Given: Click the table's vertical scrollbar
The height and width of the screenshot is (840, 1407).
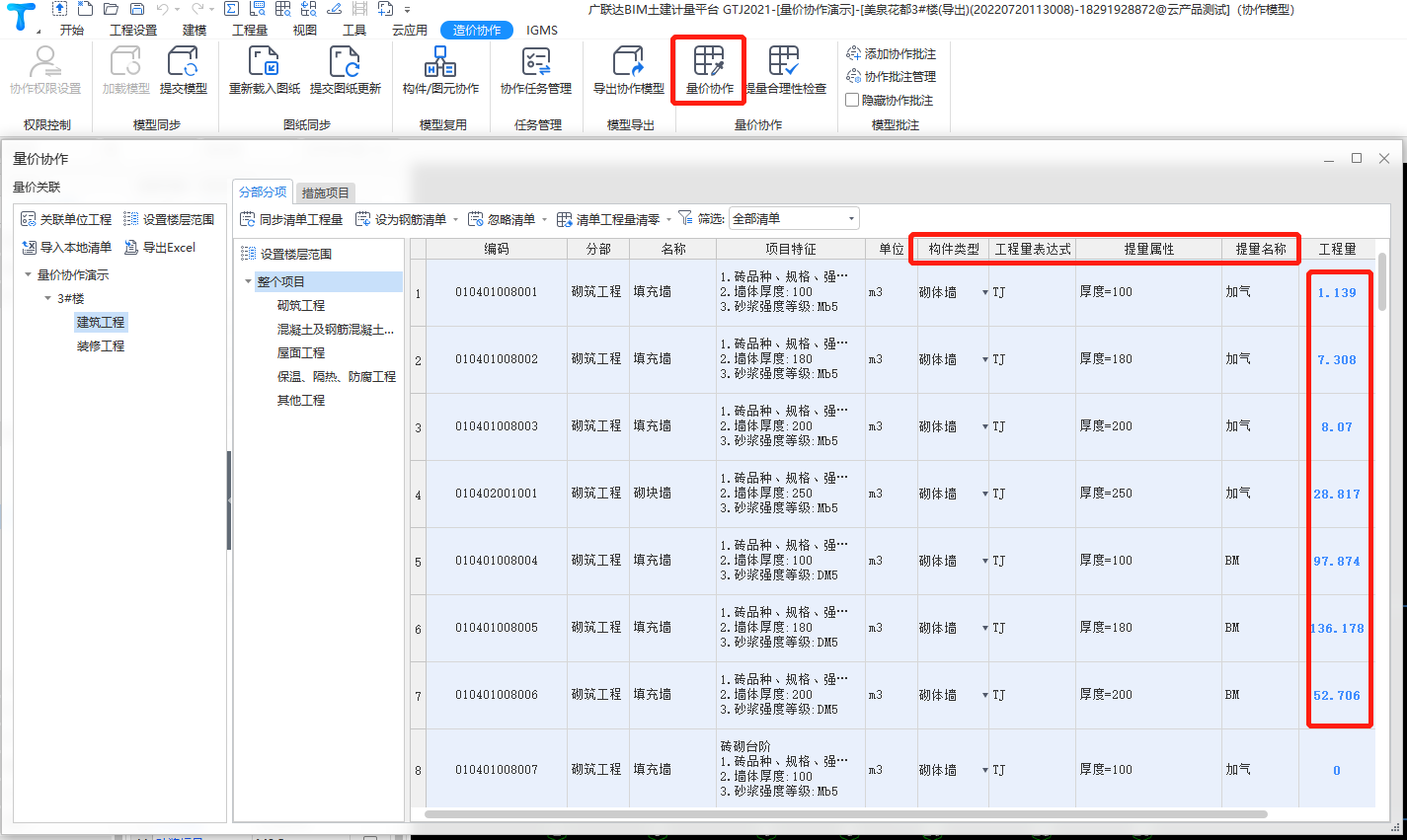Looking at the screenshot, I should [1382, 282].
